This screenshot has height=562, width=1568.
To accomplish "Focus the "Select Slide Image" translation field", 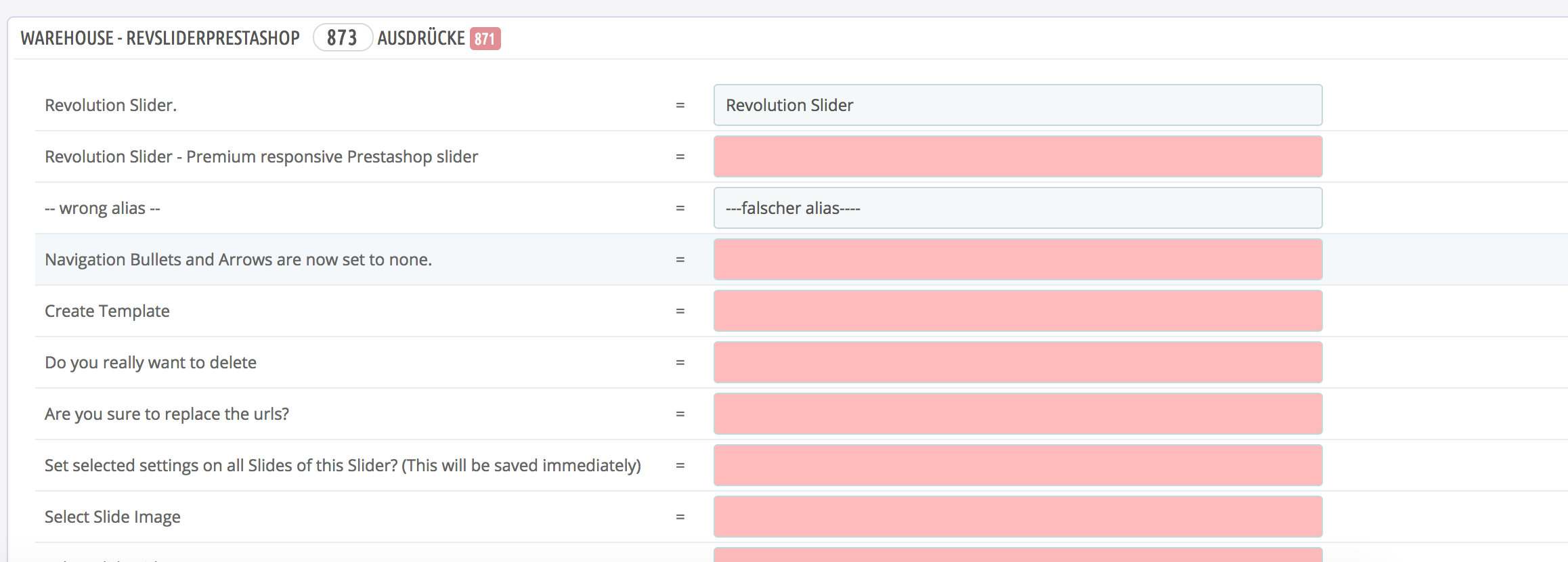I will tap(1018, 517).
